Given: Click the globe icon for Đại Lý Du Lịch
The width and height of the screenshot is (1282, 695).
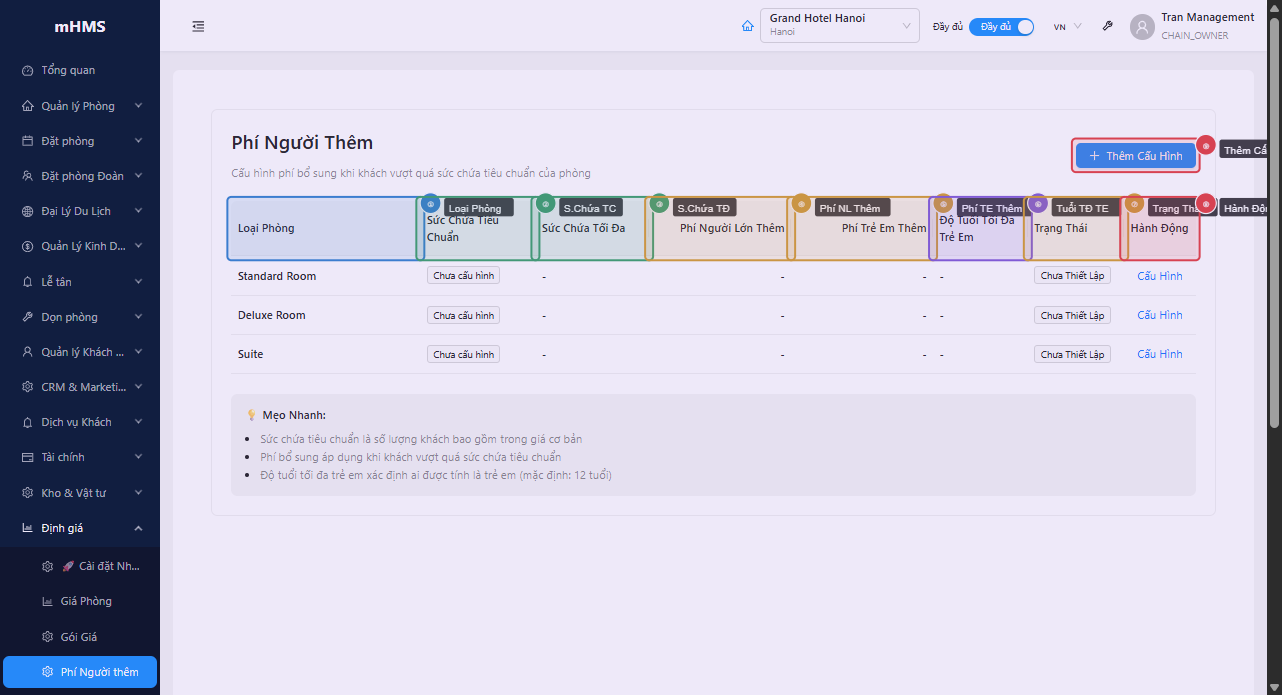Looking at the screenshot, I should click(x=28, y=212).
